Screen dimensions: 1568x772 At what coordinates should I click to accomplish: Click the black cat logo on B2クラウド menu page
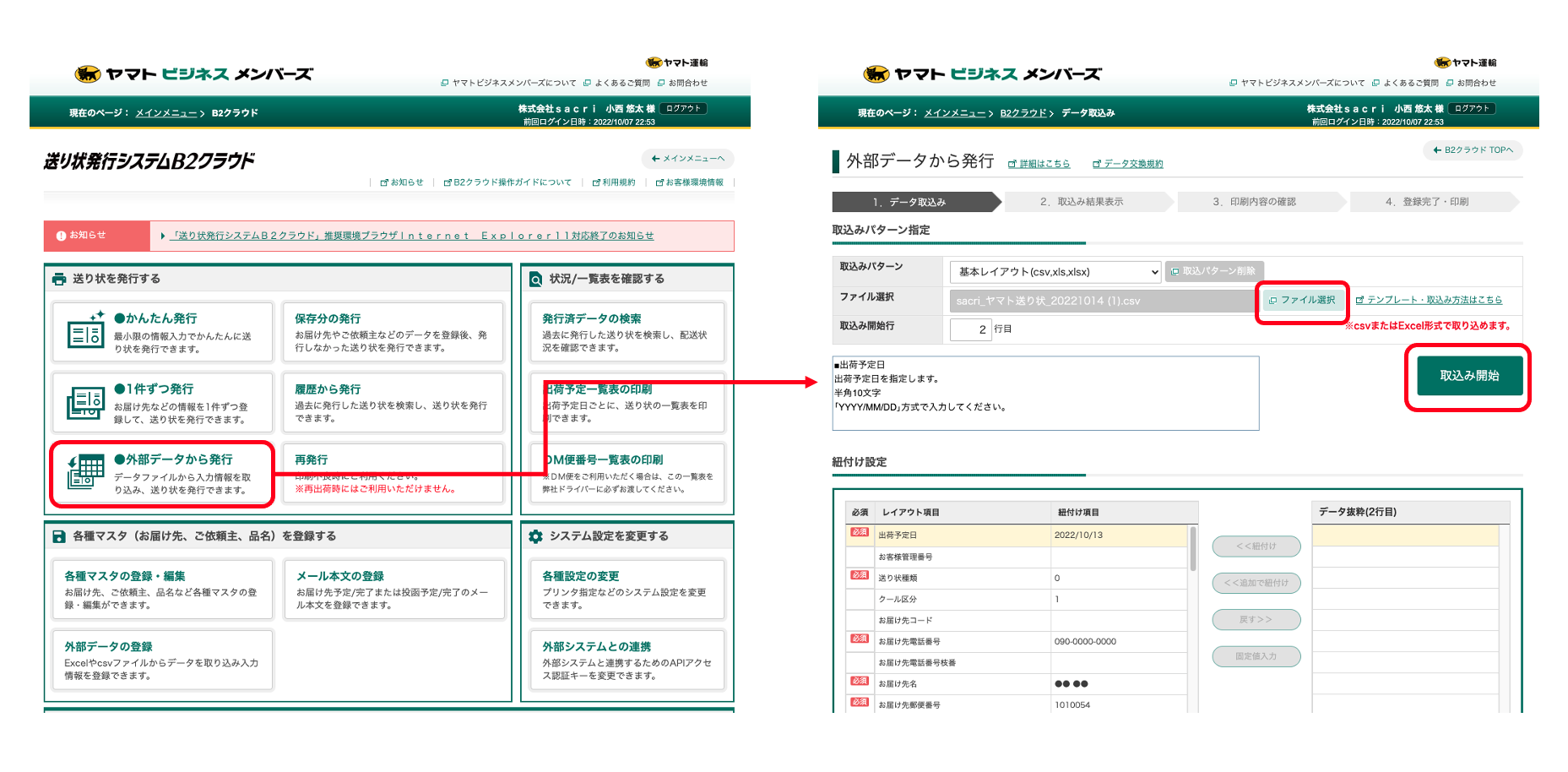[x=88, y=74]
